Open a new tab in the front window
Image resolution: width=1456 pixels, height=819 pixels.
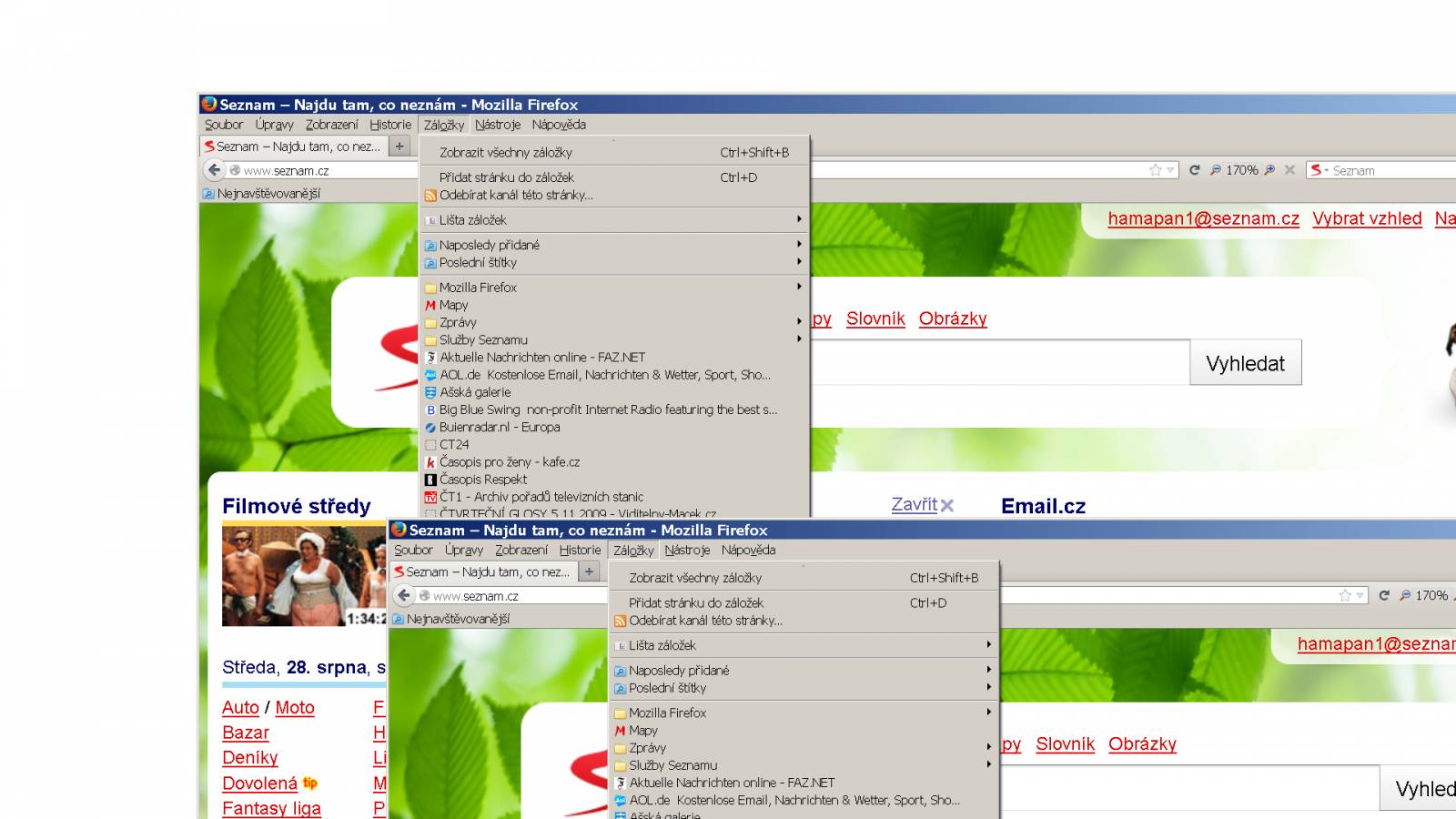(590, 571)
